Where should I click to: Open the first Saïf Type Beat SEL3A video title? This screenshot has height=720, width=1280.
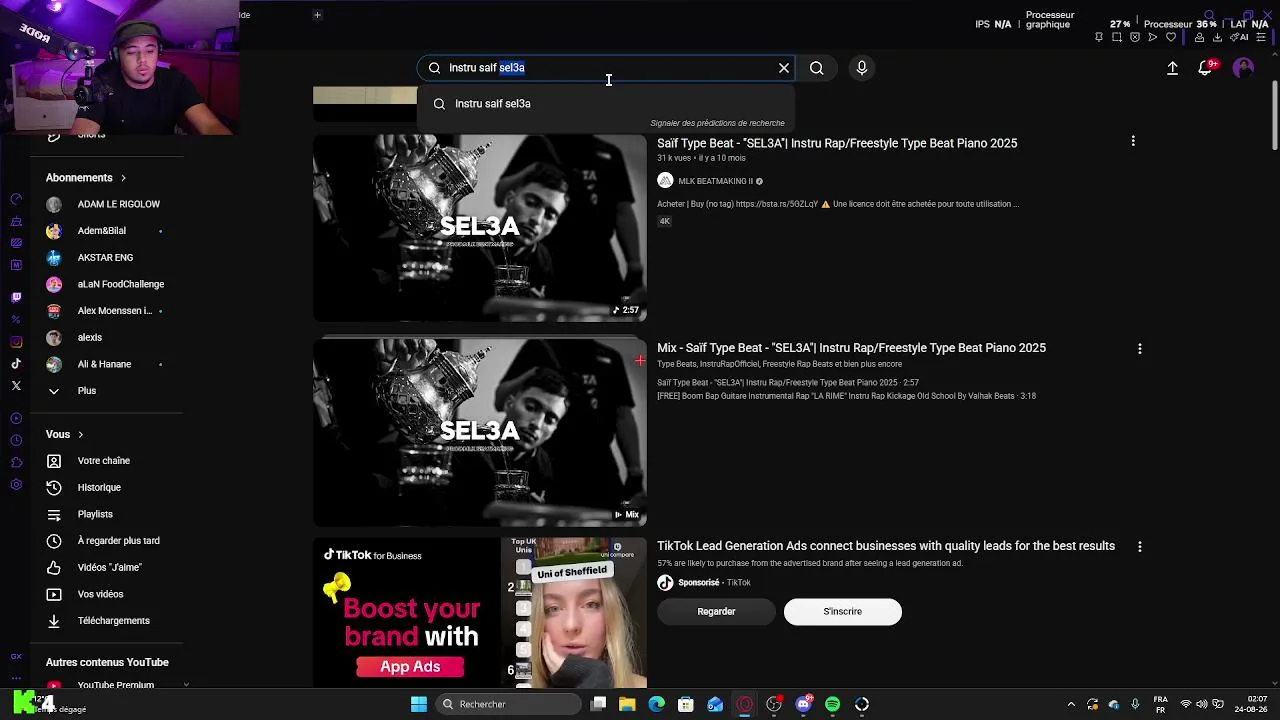pyautogui.click(x=837, y=143)
